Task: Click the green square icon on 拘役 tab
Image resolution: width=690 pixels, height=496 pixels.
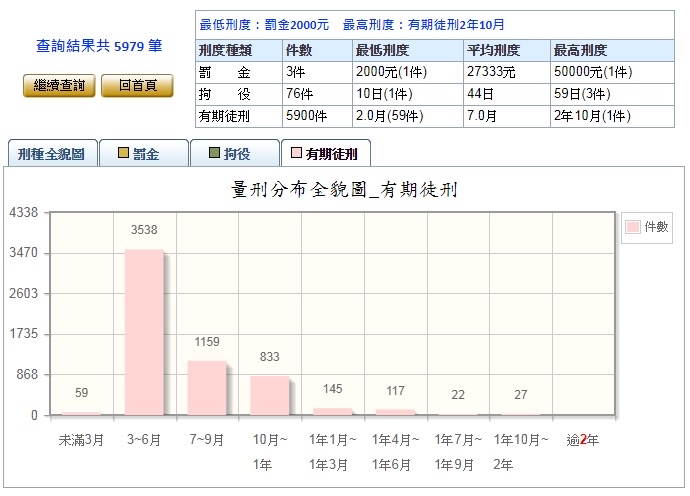Action: coord(214,154)
